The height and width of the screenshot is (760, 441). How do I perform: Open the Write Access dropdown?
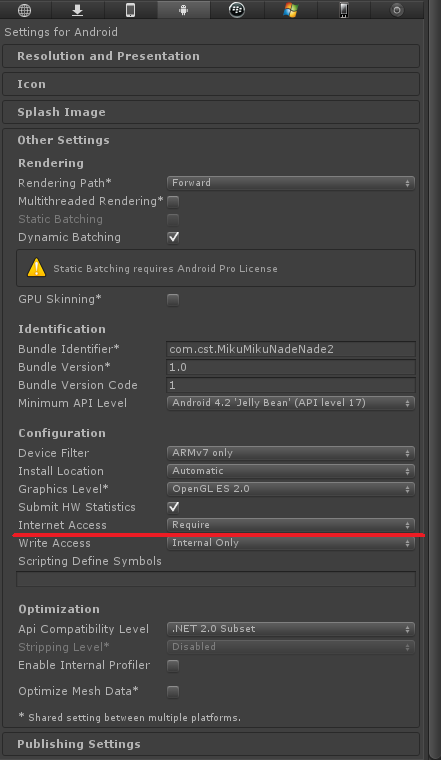click(291, 543)
